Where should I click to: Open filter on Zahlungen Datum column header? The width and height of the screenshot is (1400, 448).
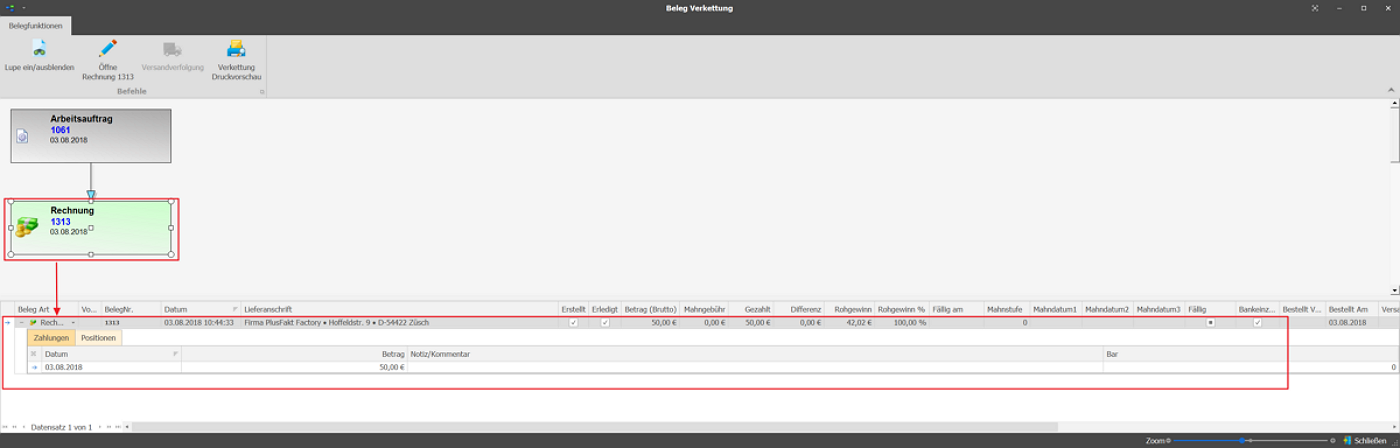175,354
